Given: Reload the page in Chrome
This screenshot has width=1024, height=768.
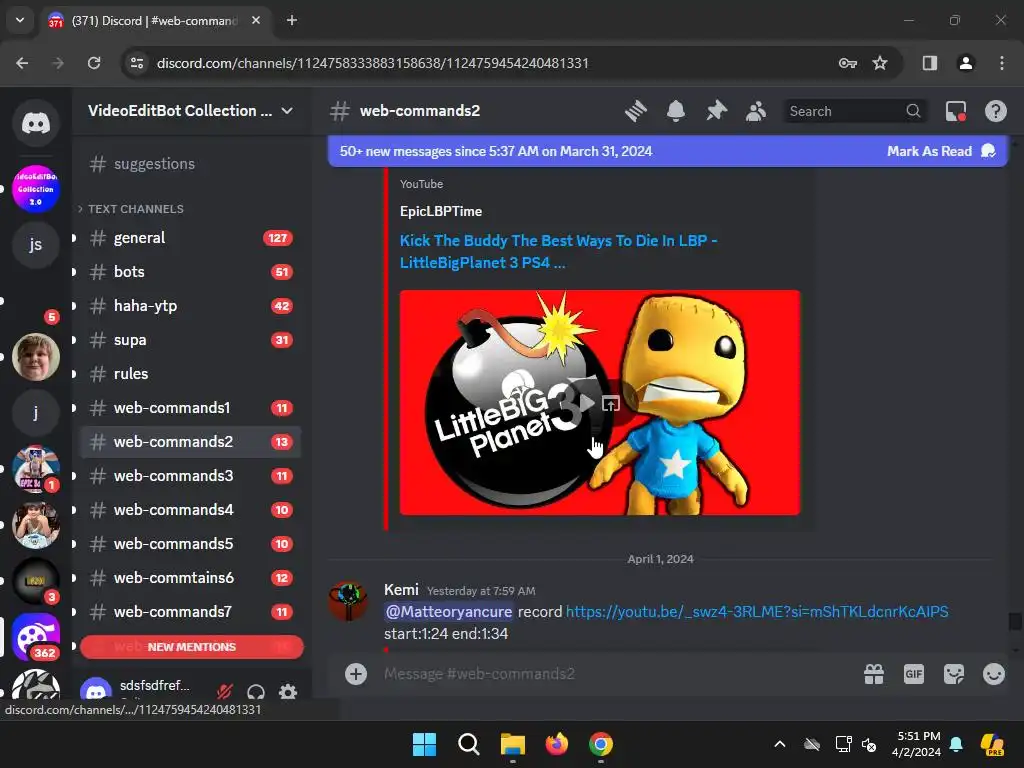Looking at the screenshot, I should [x=94, y=63].
